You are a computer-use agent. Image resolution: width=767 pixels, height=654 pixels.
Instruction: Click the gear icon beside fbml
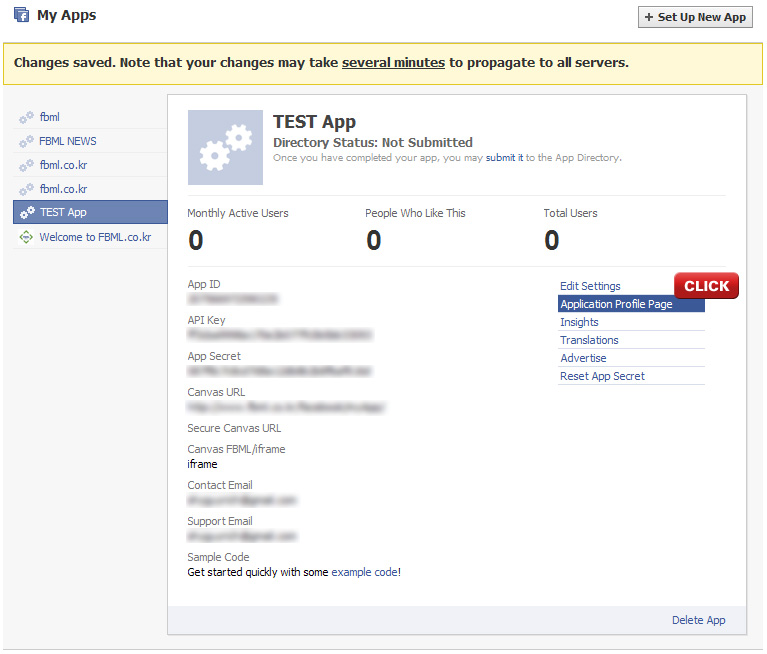pos(26,117)
